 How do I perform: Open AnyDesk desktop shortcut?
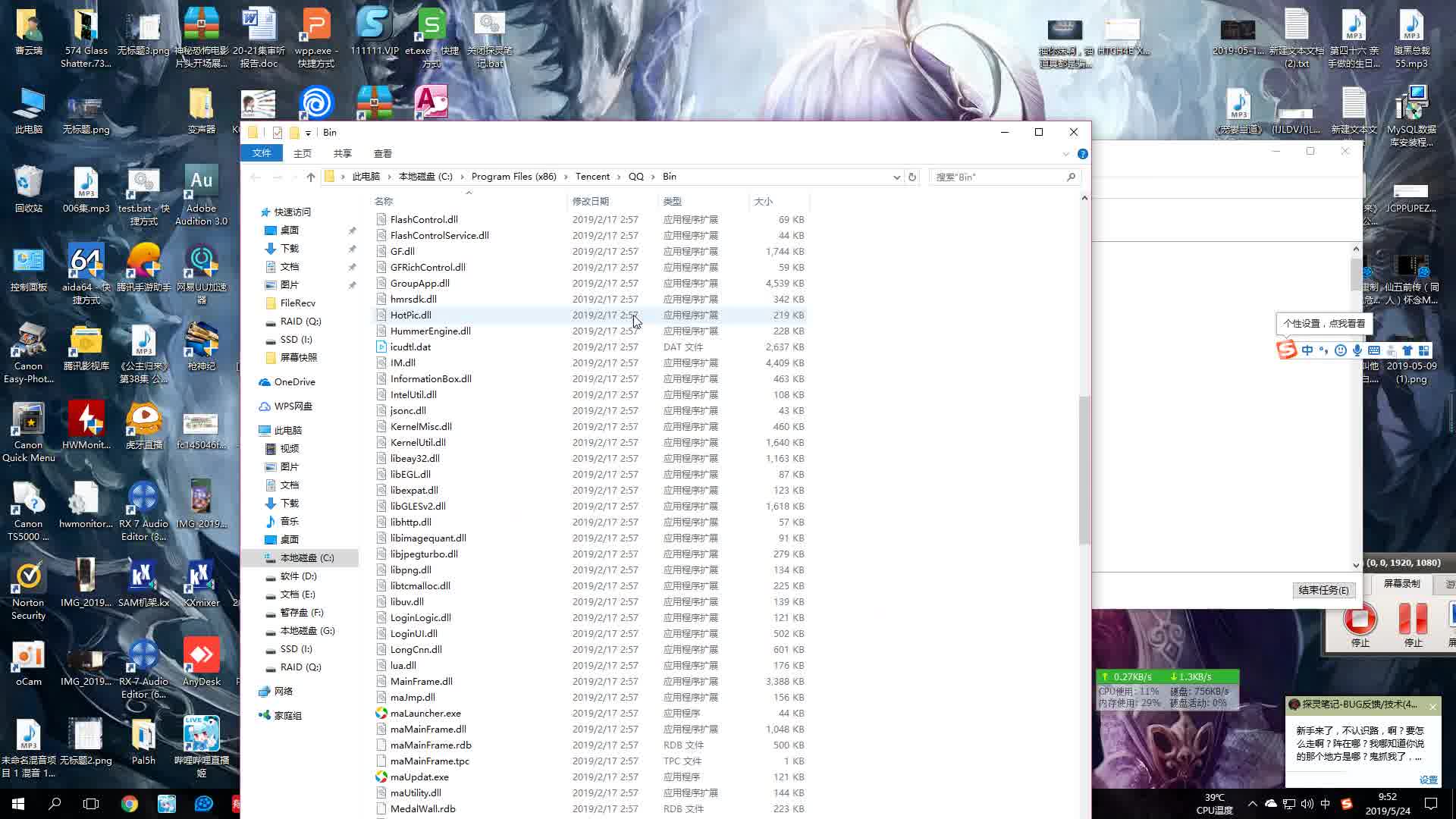point(201,661)
